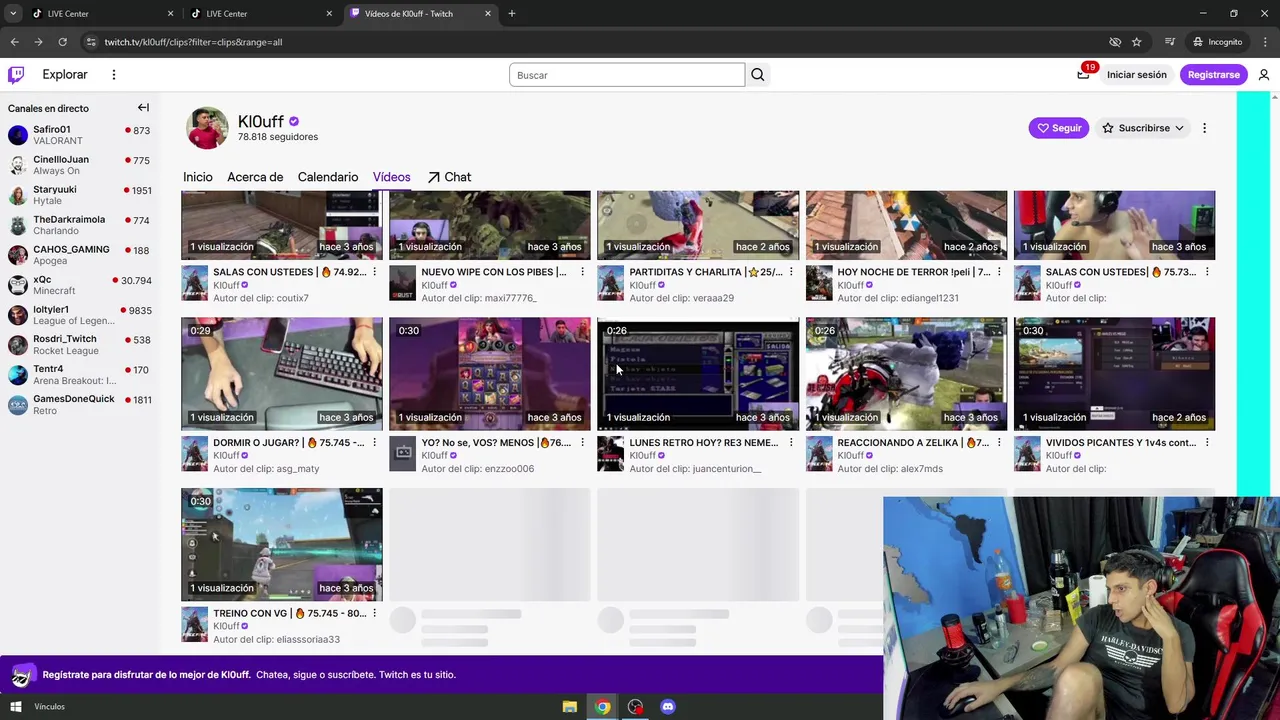This screenshot has height=720, width=1280.
Task: Open the three-dot menu next to Explorar
Action: coord(114,75)
